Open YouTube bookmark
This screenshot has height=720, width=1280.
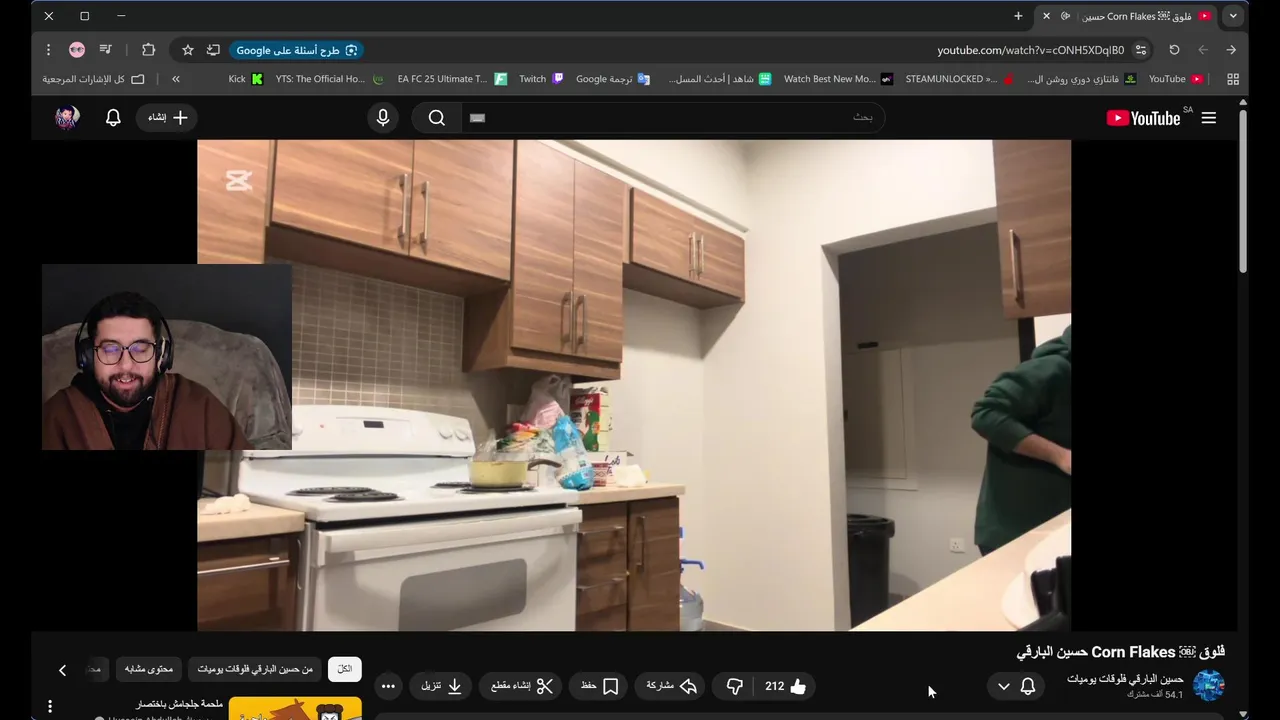click(1176, 79)
